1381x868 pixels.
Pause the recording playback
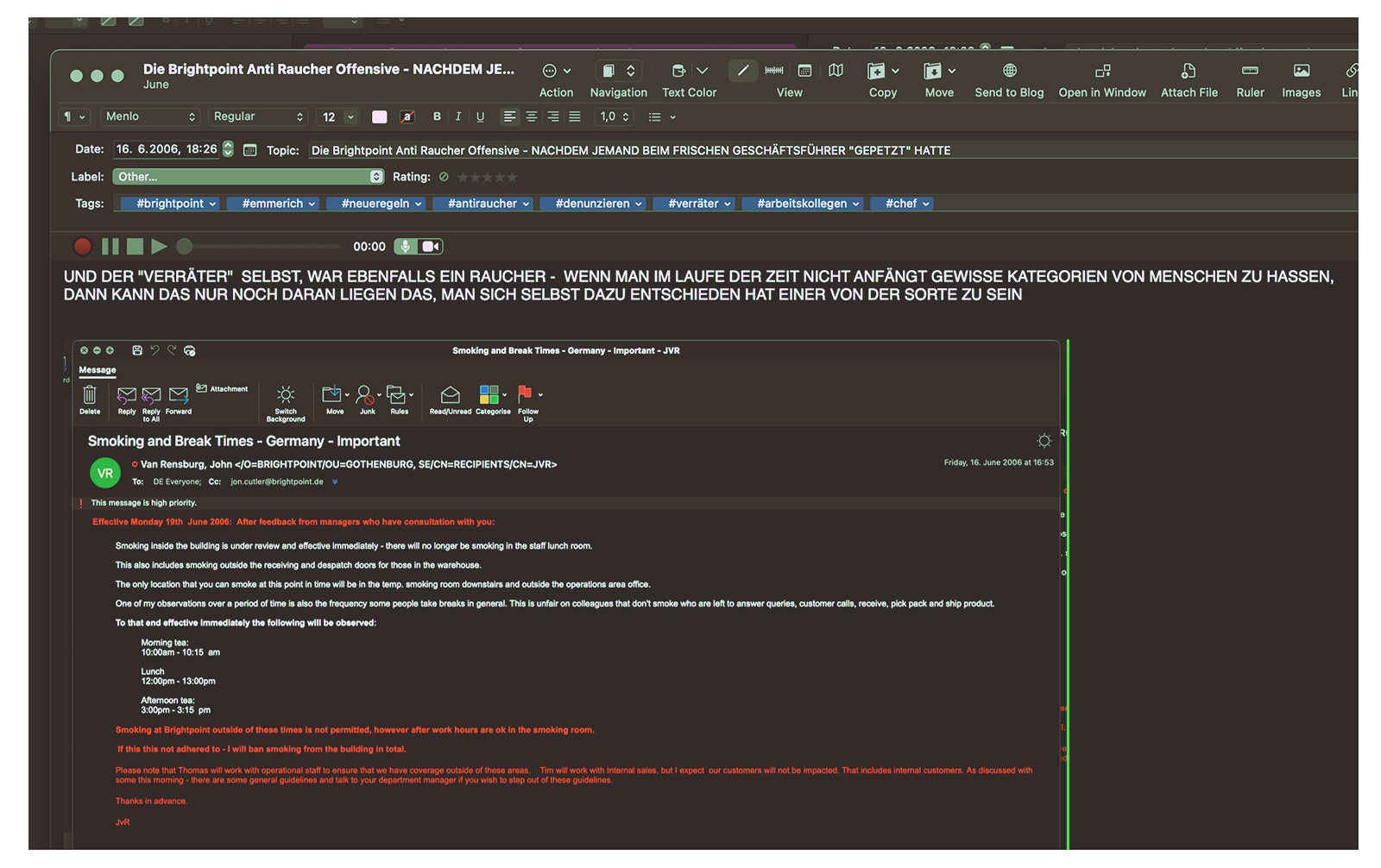point(110,247)
